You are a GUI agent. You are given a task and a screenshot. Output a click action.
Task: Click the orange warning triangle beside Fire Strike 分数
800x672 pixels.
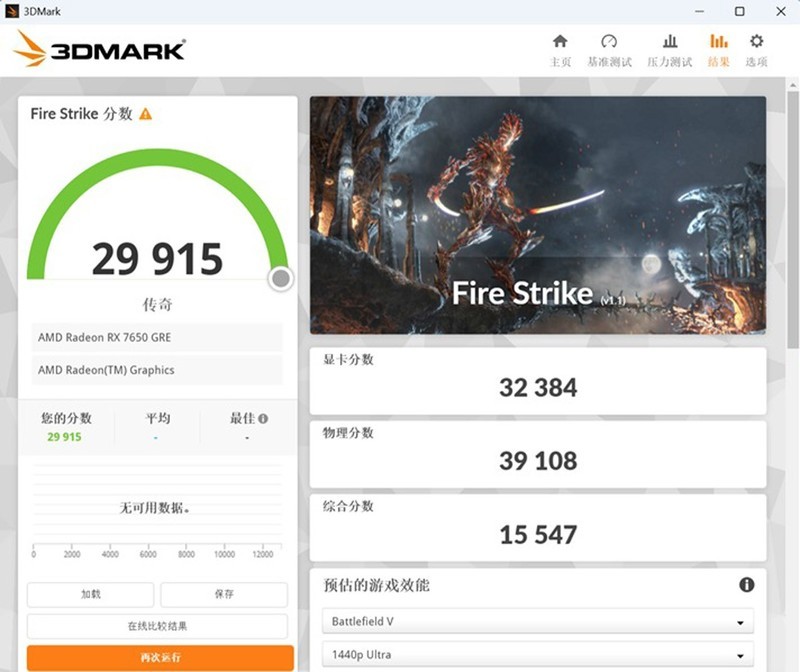[x=146, y=113]
